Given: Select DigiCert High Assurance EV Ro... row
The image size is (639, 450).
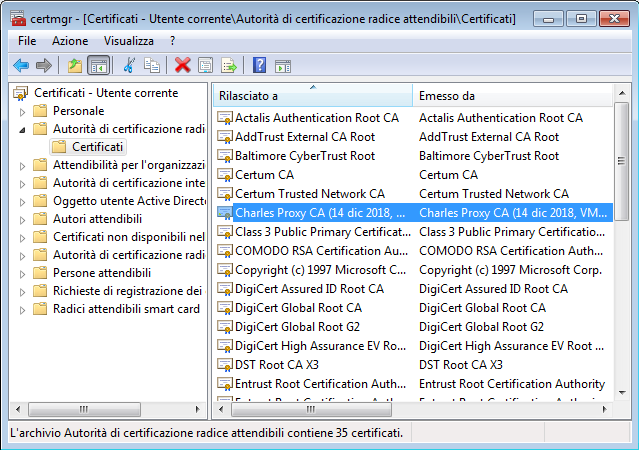Looking at the screenshot, I should 413,346.
